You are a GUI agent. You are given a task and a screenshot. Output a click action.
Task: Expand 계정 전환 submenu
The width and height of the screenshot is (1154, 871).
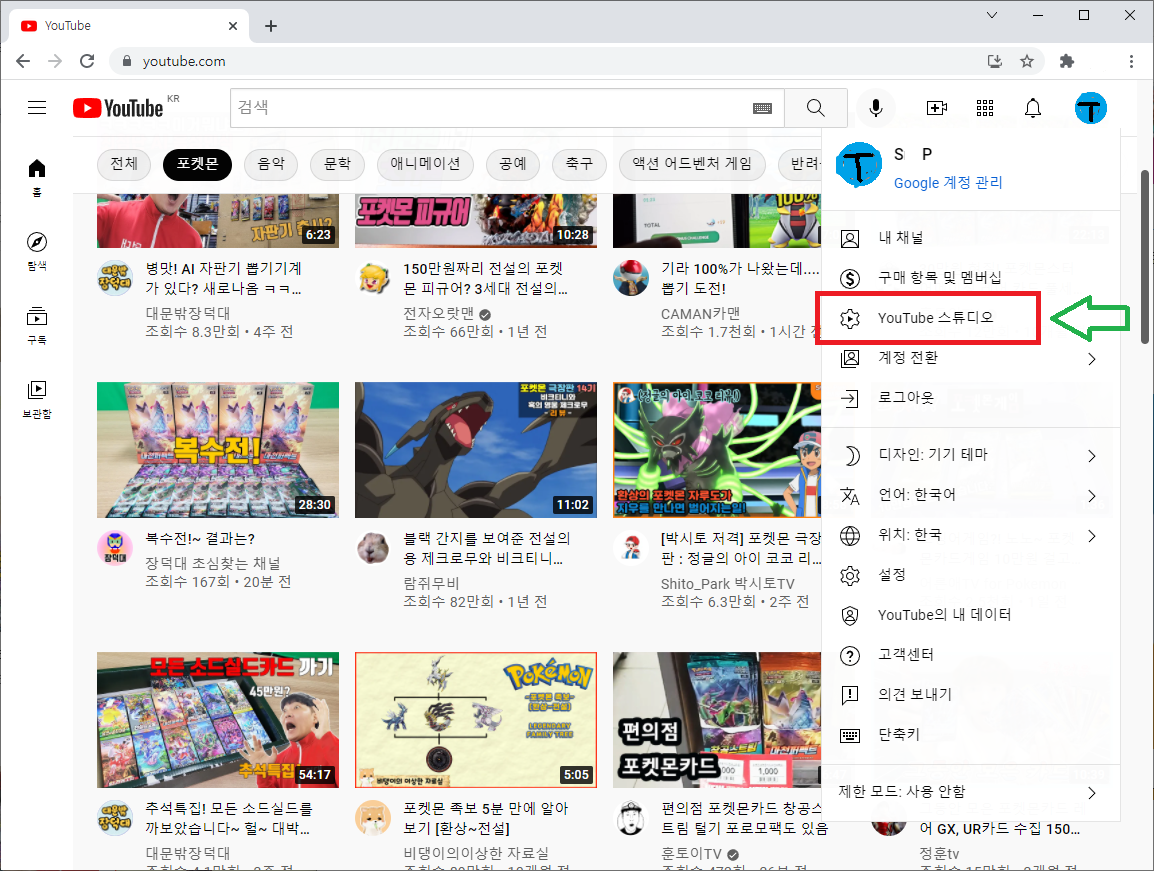coord(971,358)
